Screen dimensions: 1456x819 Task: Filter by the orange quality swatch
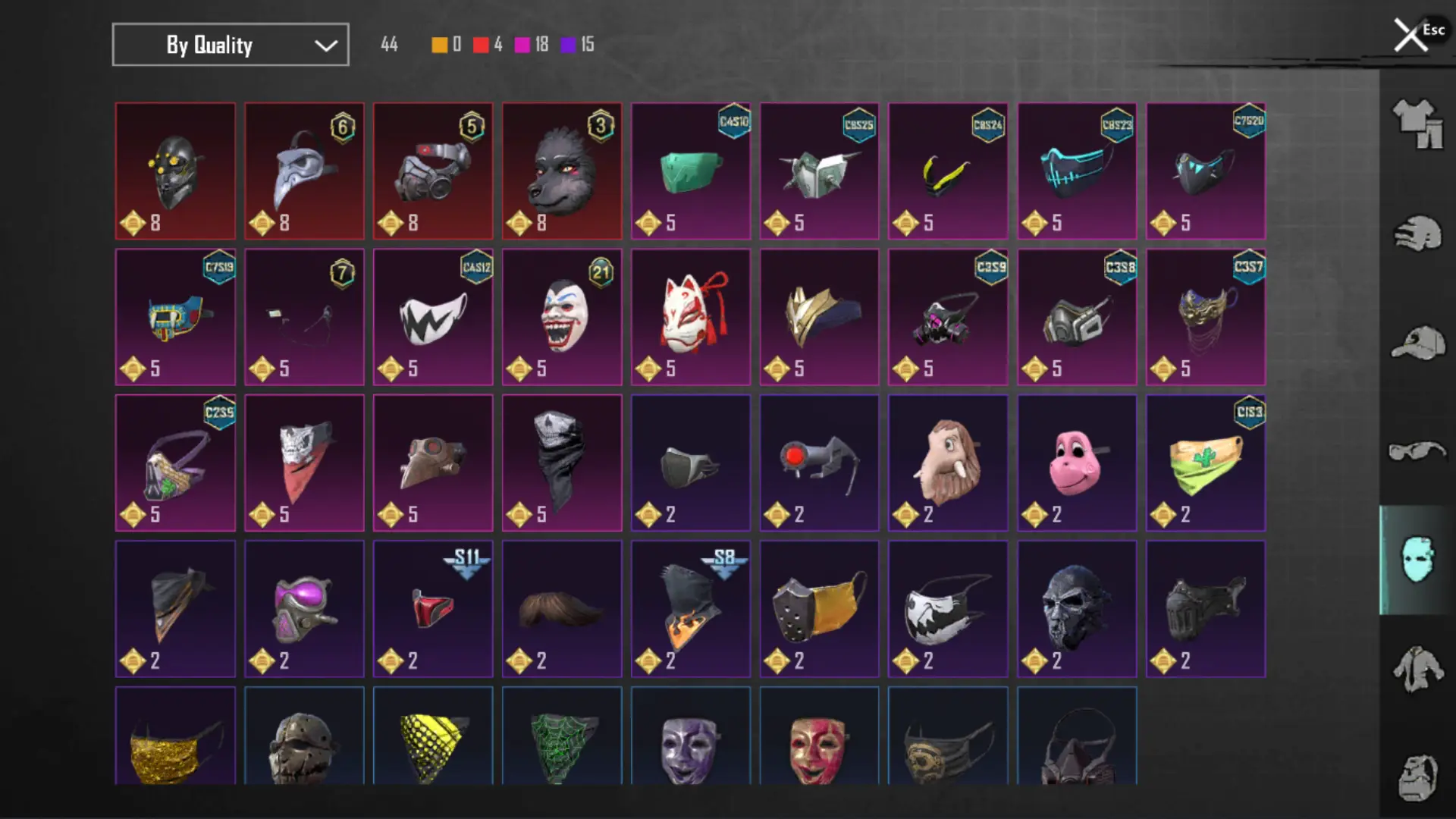pos(440,45)
